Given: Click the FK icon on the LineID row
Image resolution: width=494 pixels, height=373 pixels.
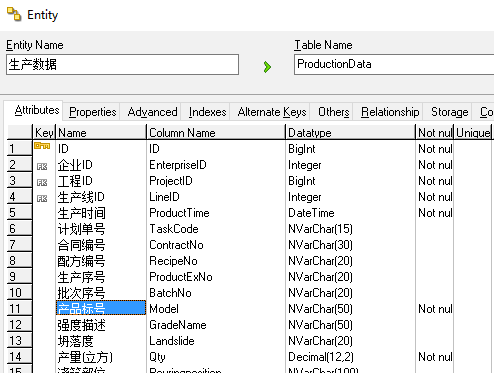Looking at the screenshot, I should [x=42, y=199].
